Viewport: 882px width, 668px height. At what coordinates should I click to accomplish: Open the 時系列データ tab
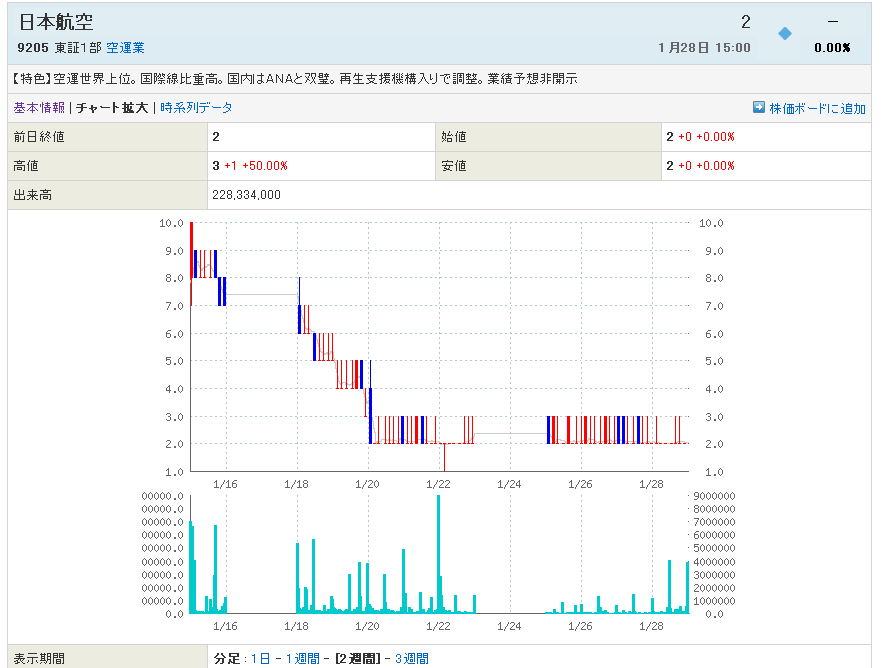click(196, 108)
